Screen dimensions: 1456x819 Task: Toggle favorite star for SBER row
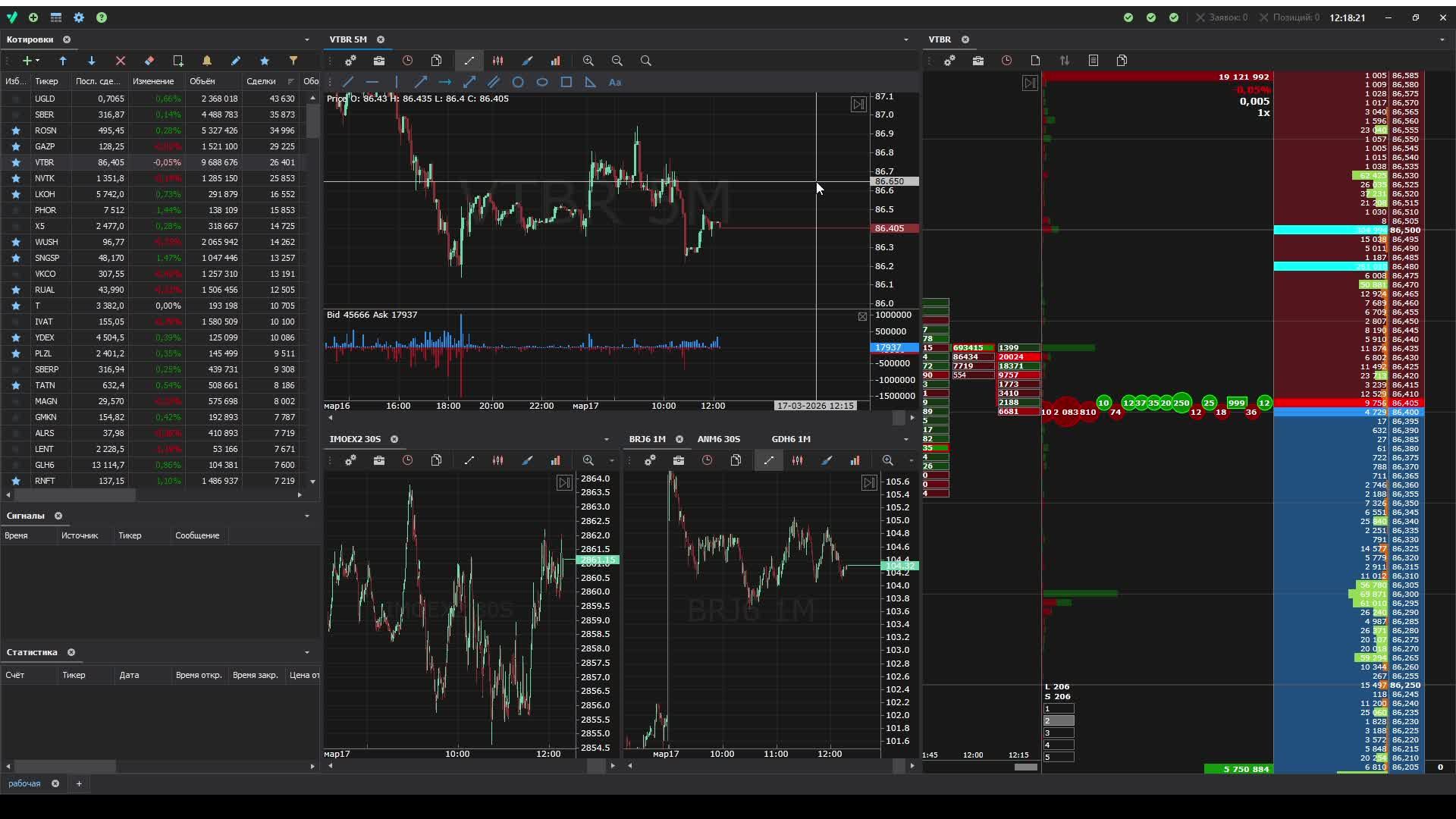click(x=16, y=115)
